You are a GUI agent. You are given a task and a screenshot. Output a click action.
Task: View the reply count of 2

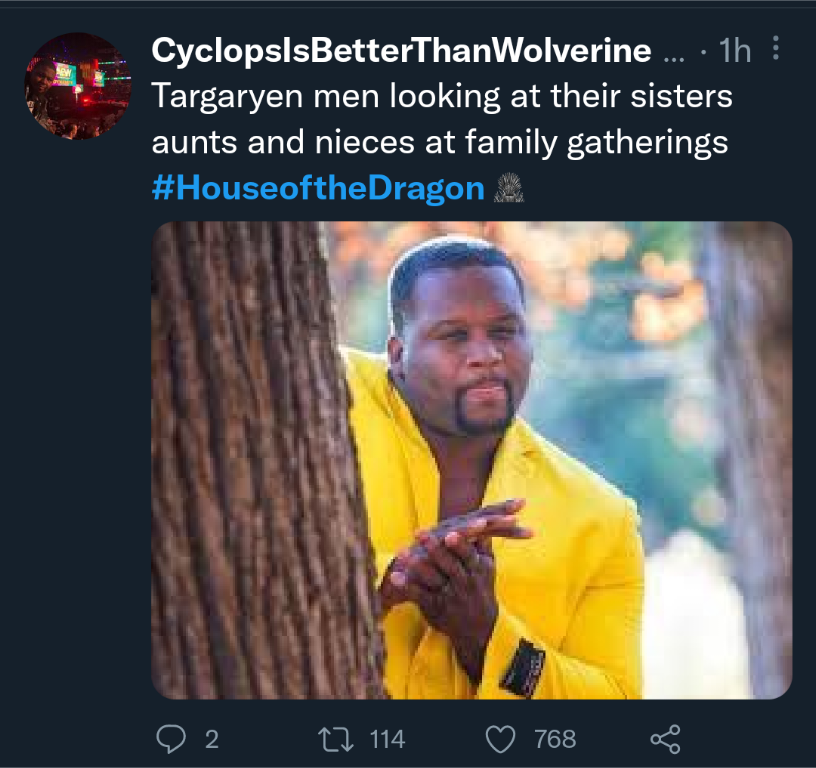click(x=211, y=739)
